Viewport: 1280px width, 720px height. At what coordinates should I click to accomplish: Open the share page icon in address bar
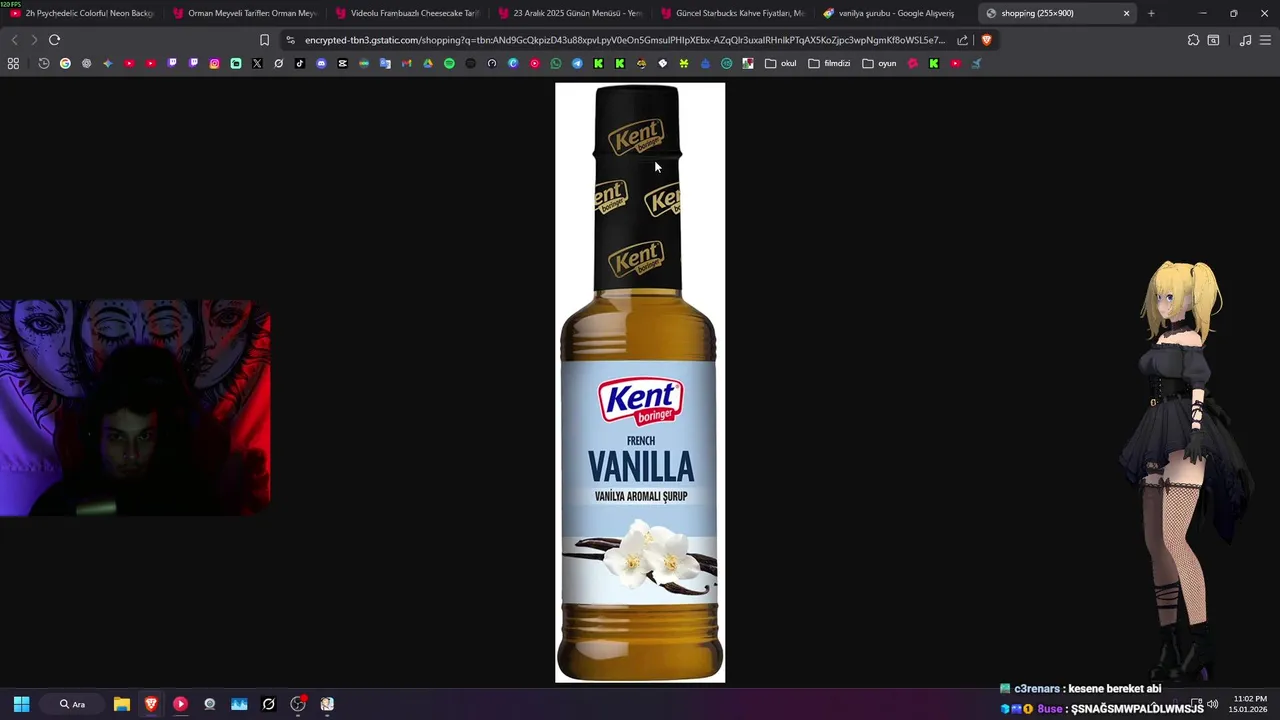(962, 40)
